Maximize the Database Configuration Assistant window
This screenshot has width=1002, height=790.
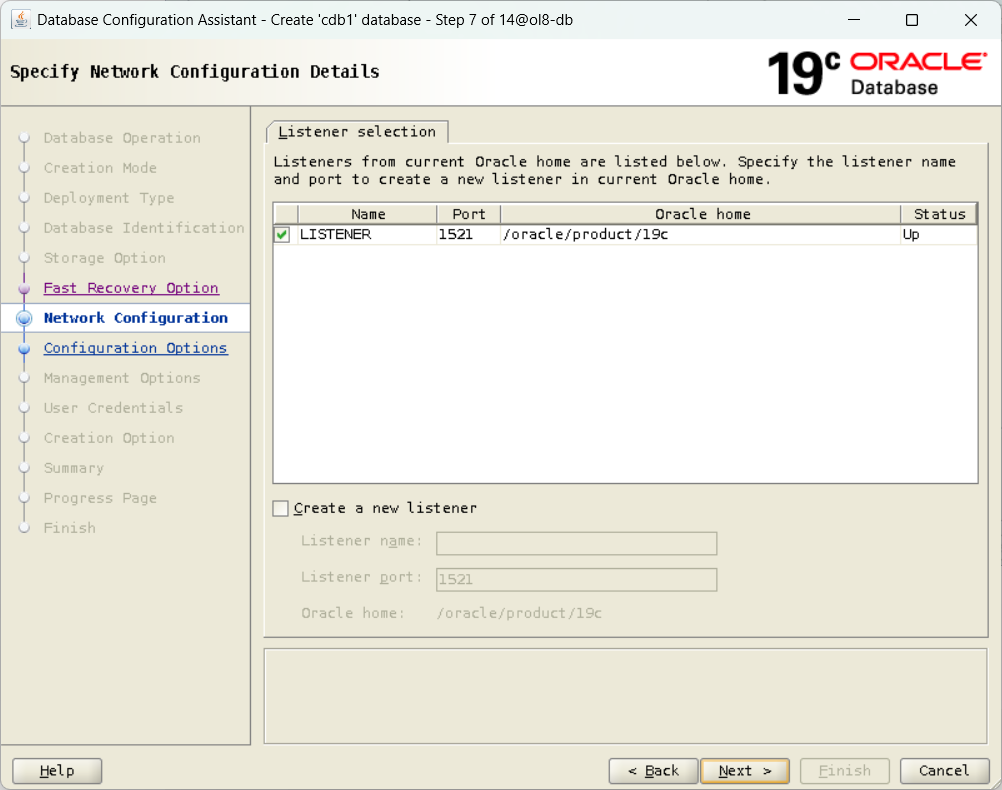(912, 20)
